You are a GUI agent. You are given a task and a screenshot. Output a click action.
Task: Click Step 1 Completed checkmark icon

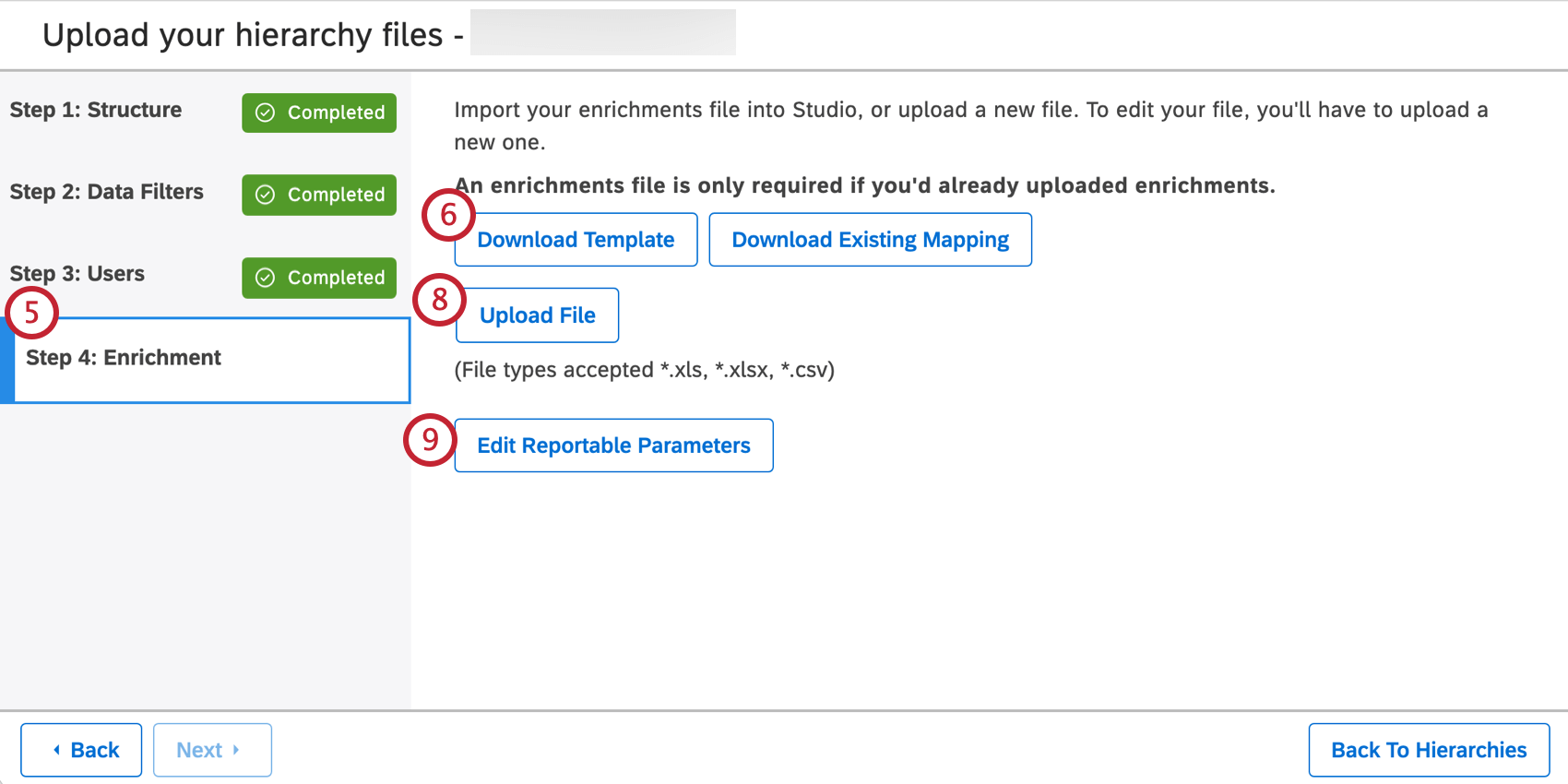(266, 113)
